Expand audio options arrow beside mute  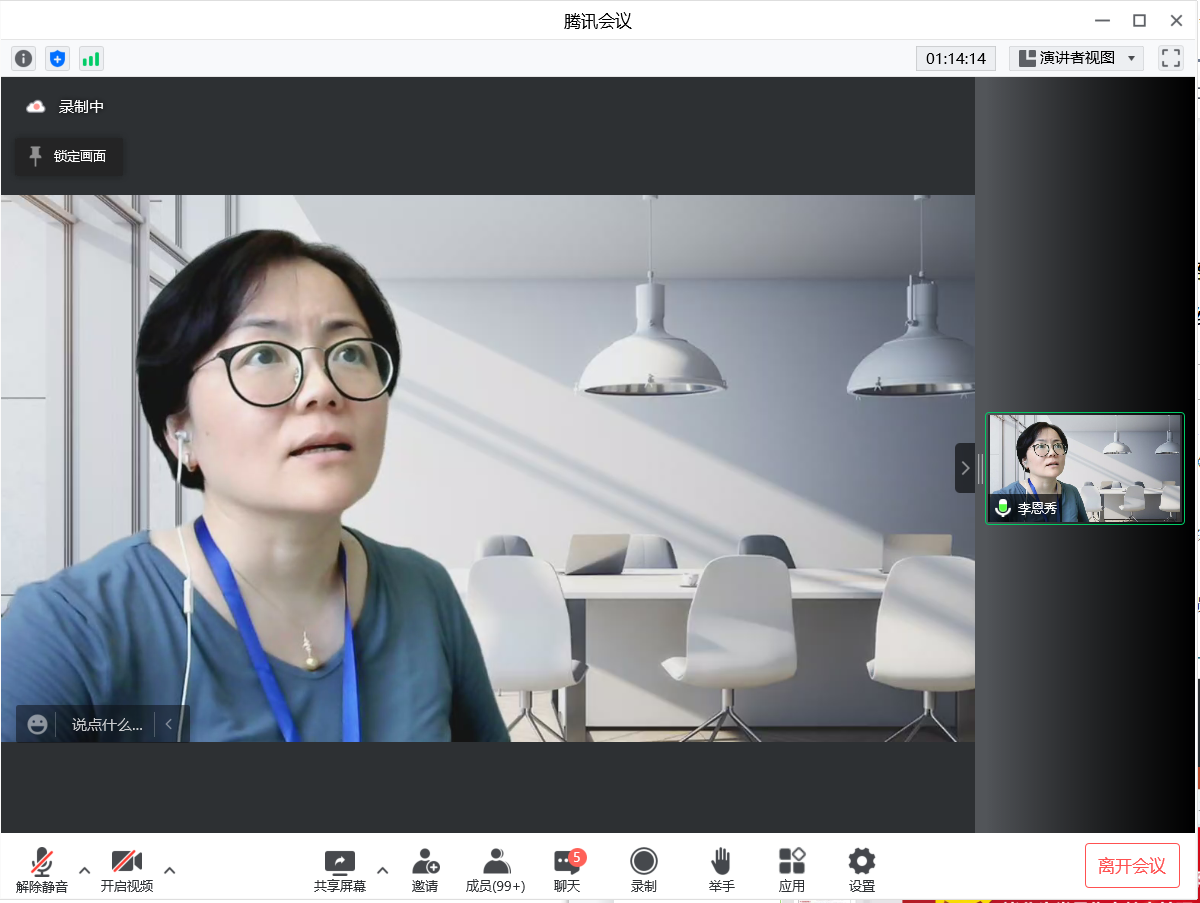tap(85, 870)
